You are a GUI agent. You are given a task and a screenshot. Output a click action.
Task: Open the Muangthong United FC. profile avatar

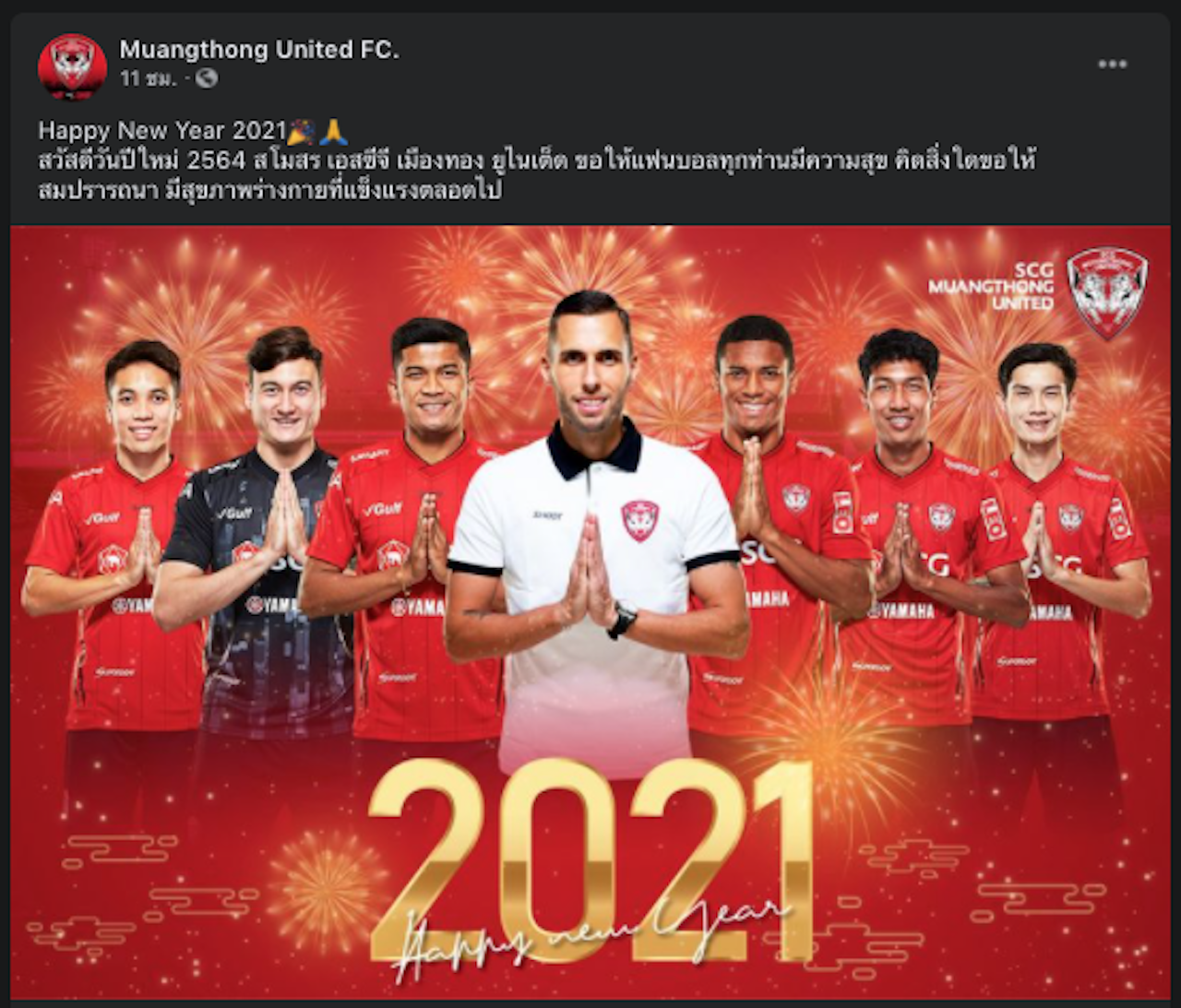tap(72, 66)
